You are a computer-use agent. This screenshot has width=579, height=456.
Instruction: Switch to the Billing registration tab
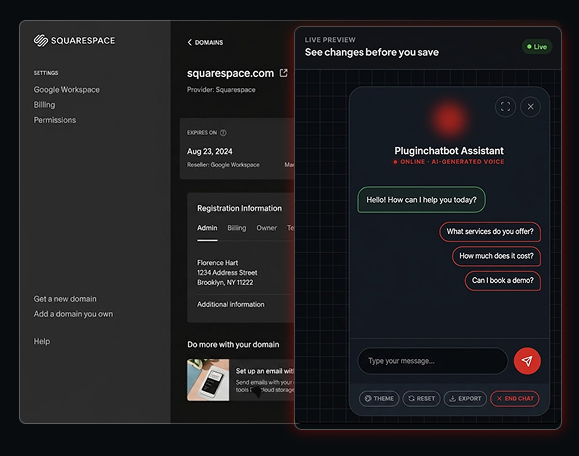(x=237, y=228)
